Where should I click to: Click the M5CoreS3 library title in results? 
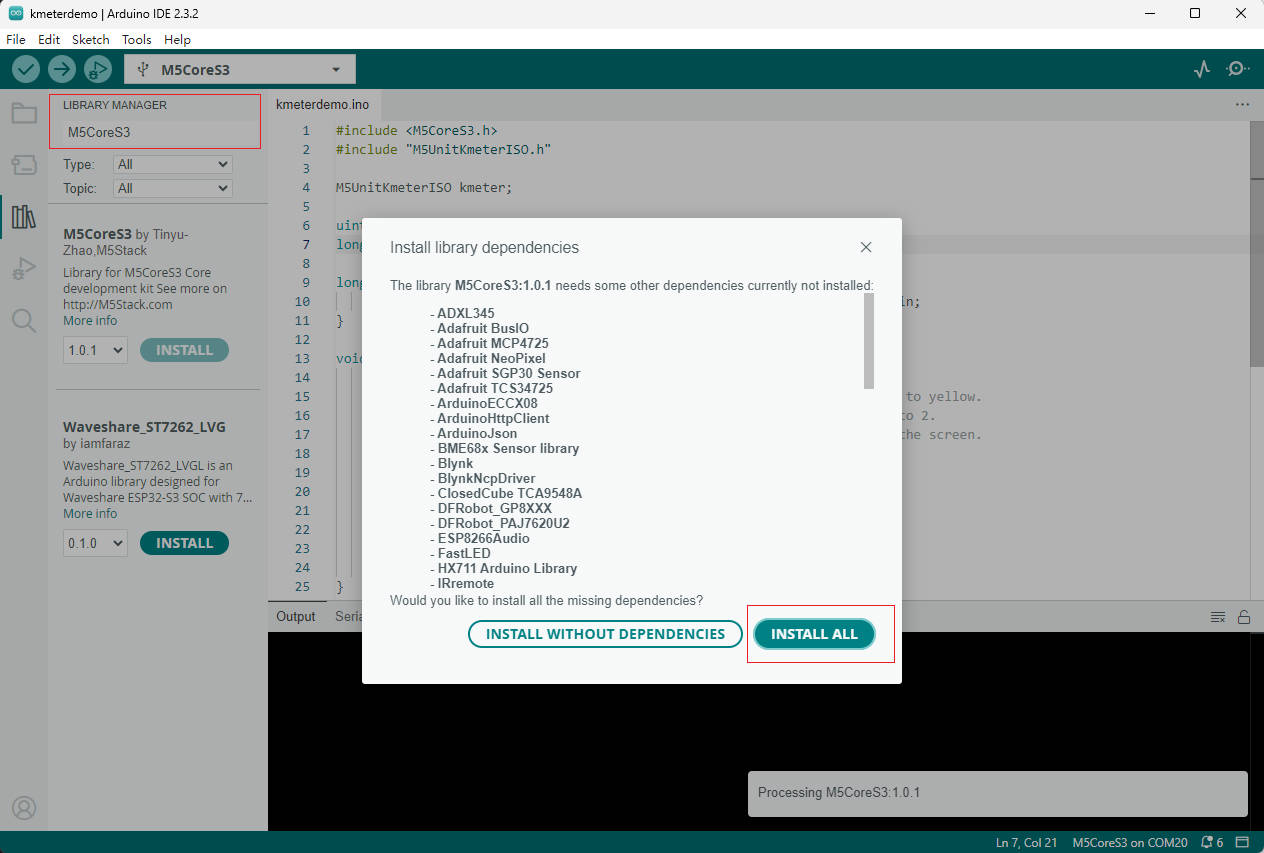point(97,234)
